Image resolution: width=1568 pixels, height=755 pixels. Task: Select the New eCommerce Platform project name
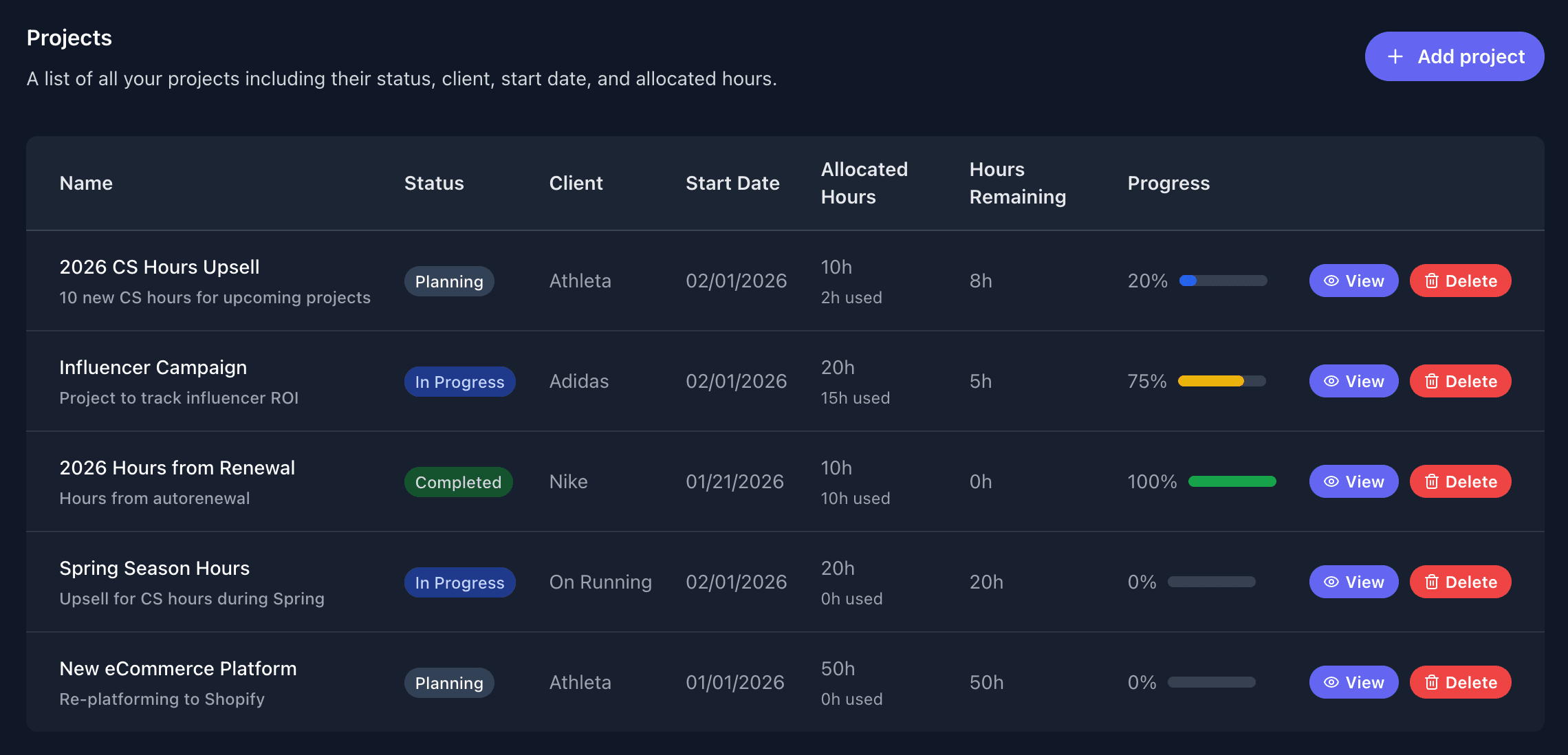(177, 668)
